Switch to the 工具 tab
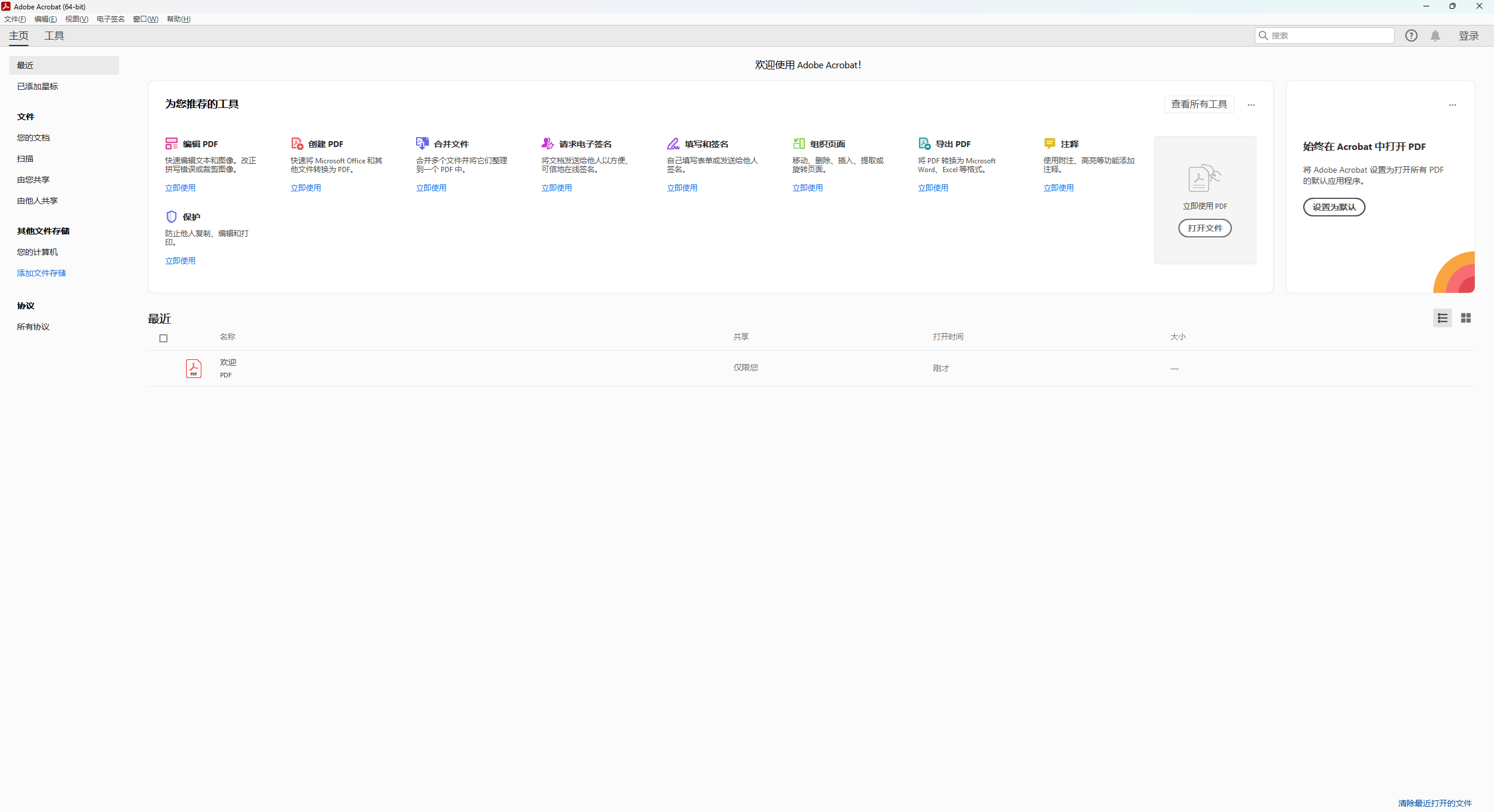1494x812 pixels. [54, 36]
